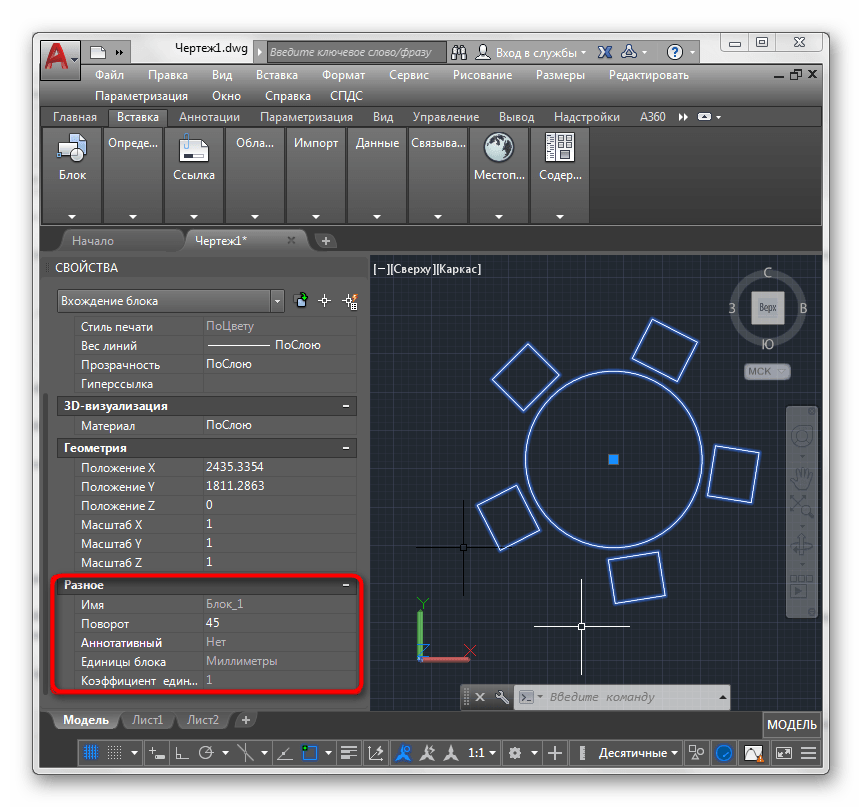The height and width of the screenshot is (807, 862).
Task: Click the Поворот value 45 field
Action: 280,623
